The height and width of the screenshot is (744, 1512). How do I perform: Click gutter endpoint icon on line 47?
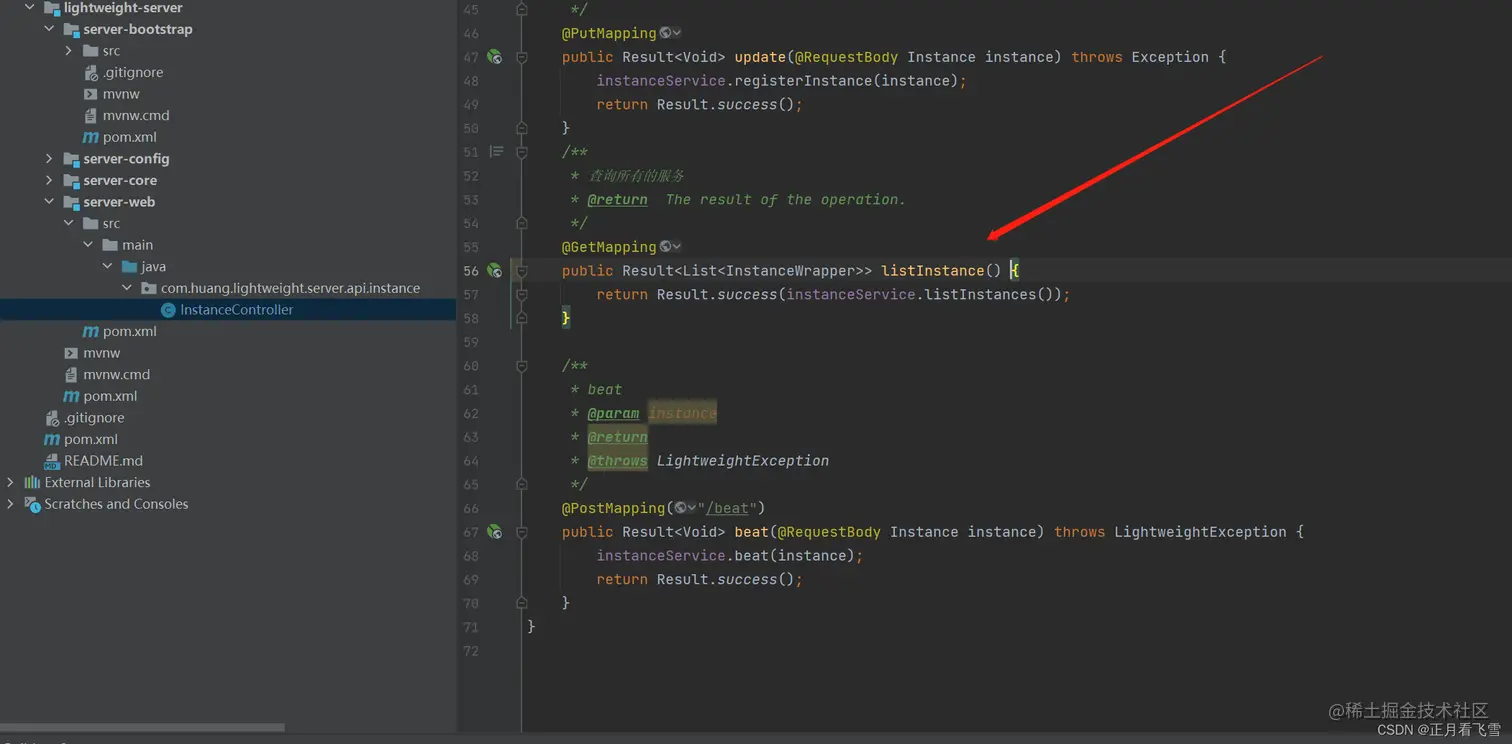[494, 57]
